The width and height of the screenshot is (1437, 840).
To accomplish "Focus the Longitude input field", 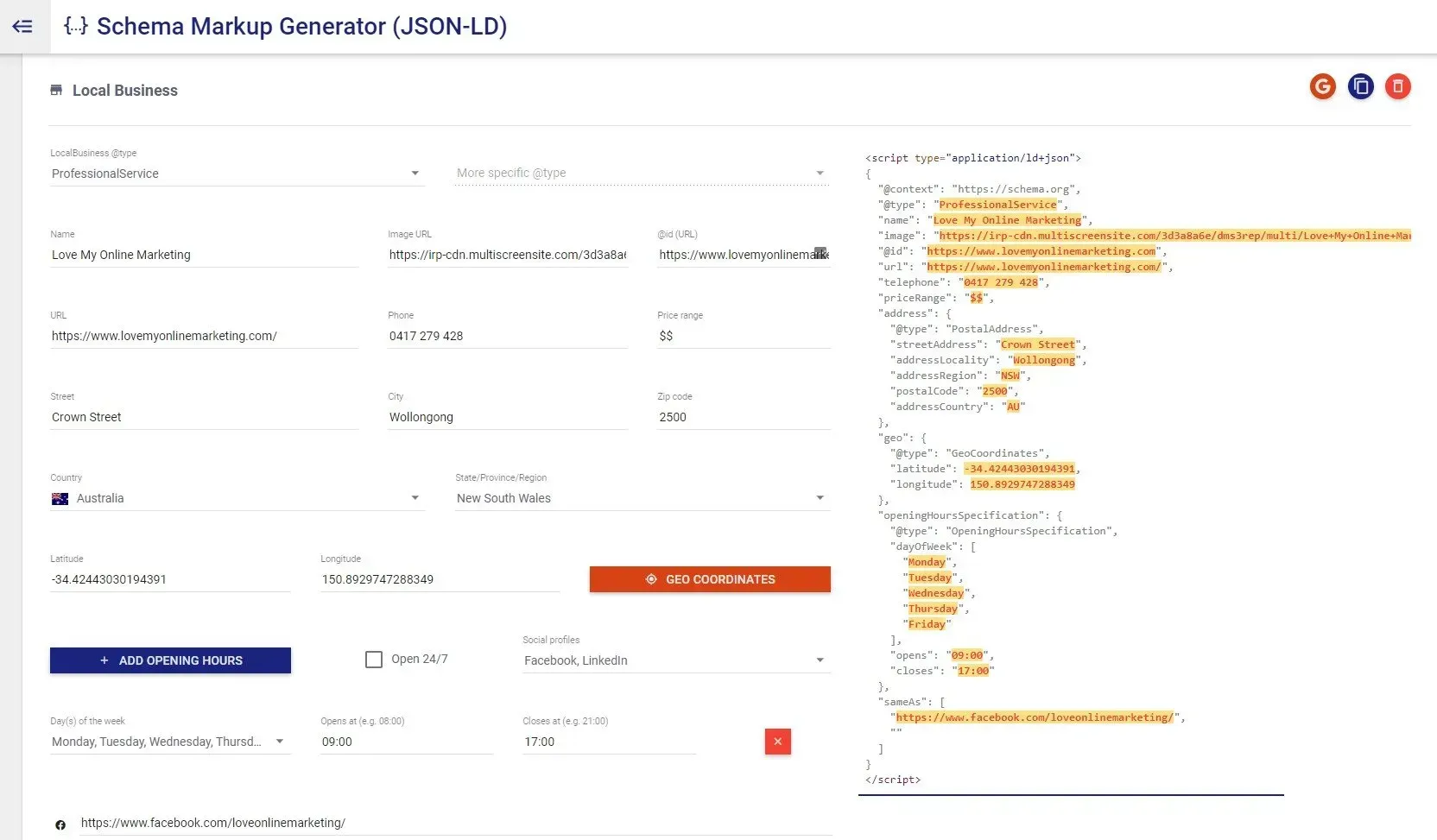I will [440, 579].
